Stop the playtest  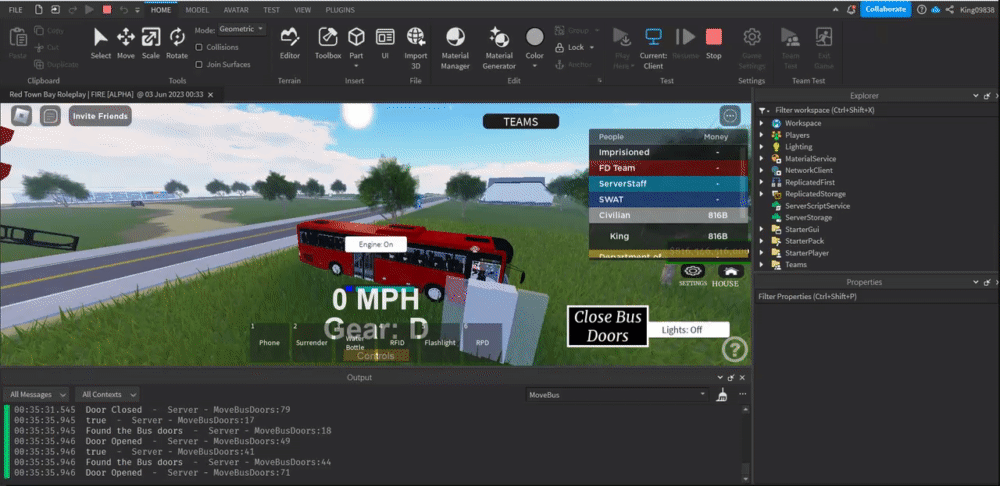714,43
